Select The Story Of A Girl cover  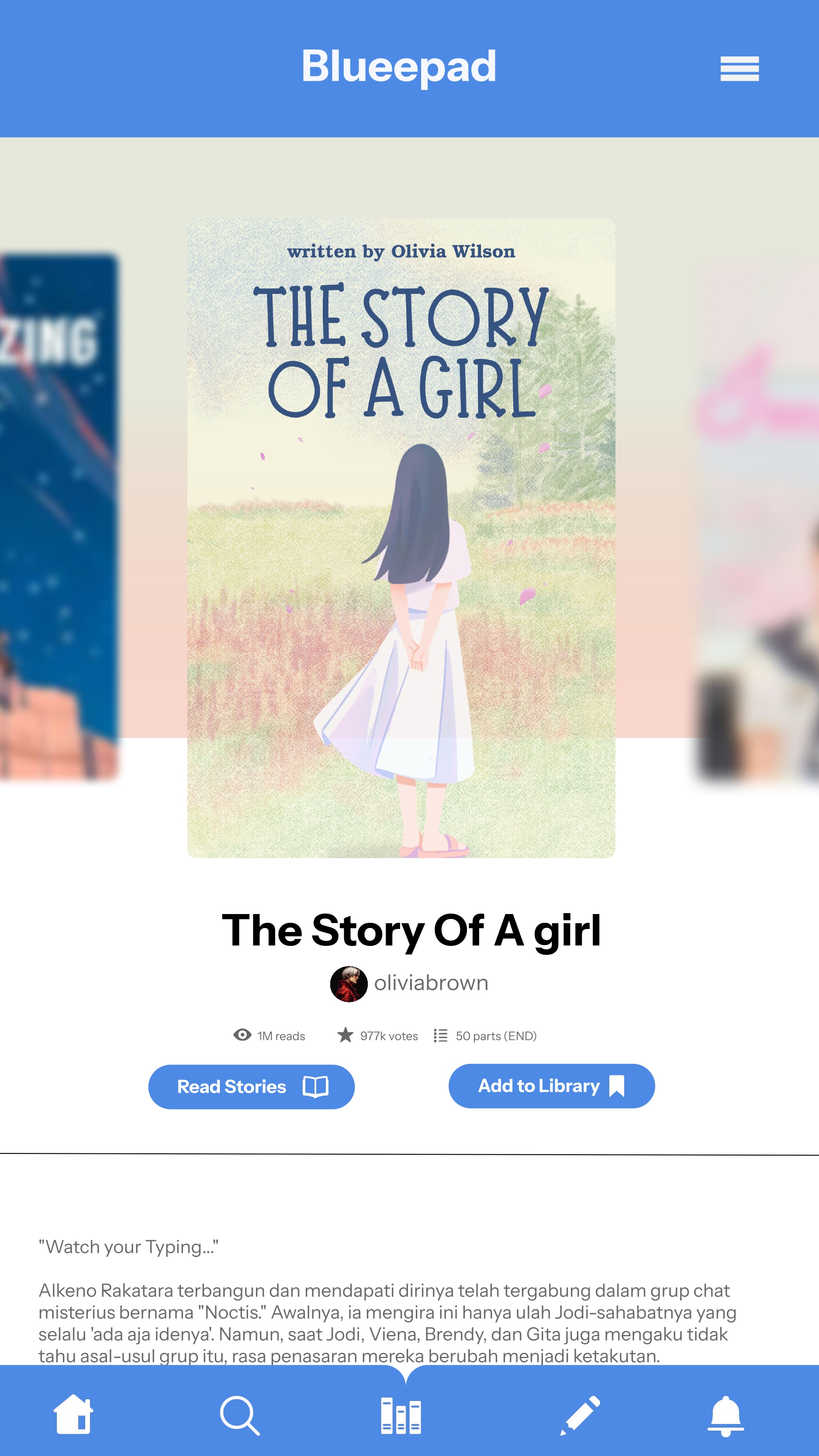401,538
